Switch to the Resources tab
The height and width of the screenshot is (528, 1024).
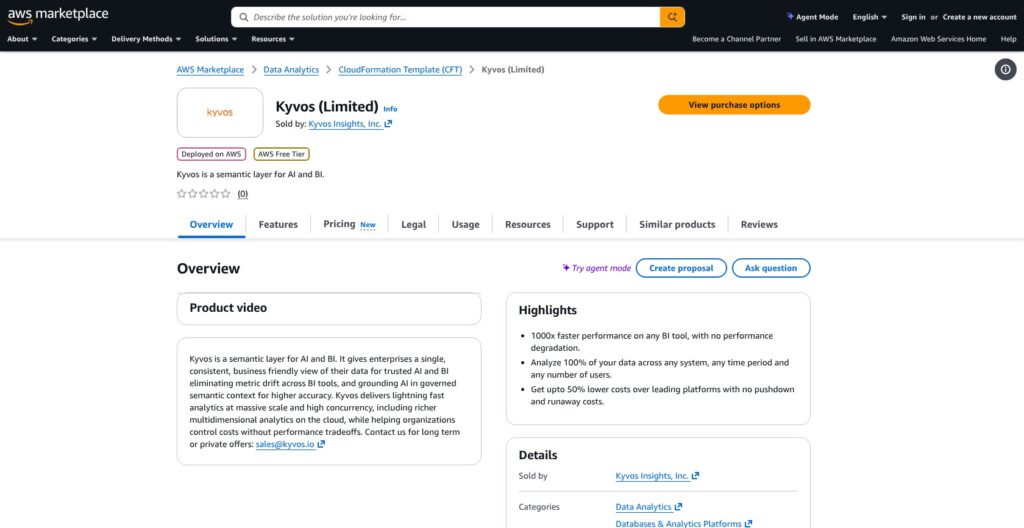528,224
